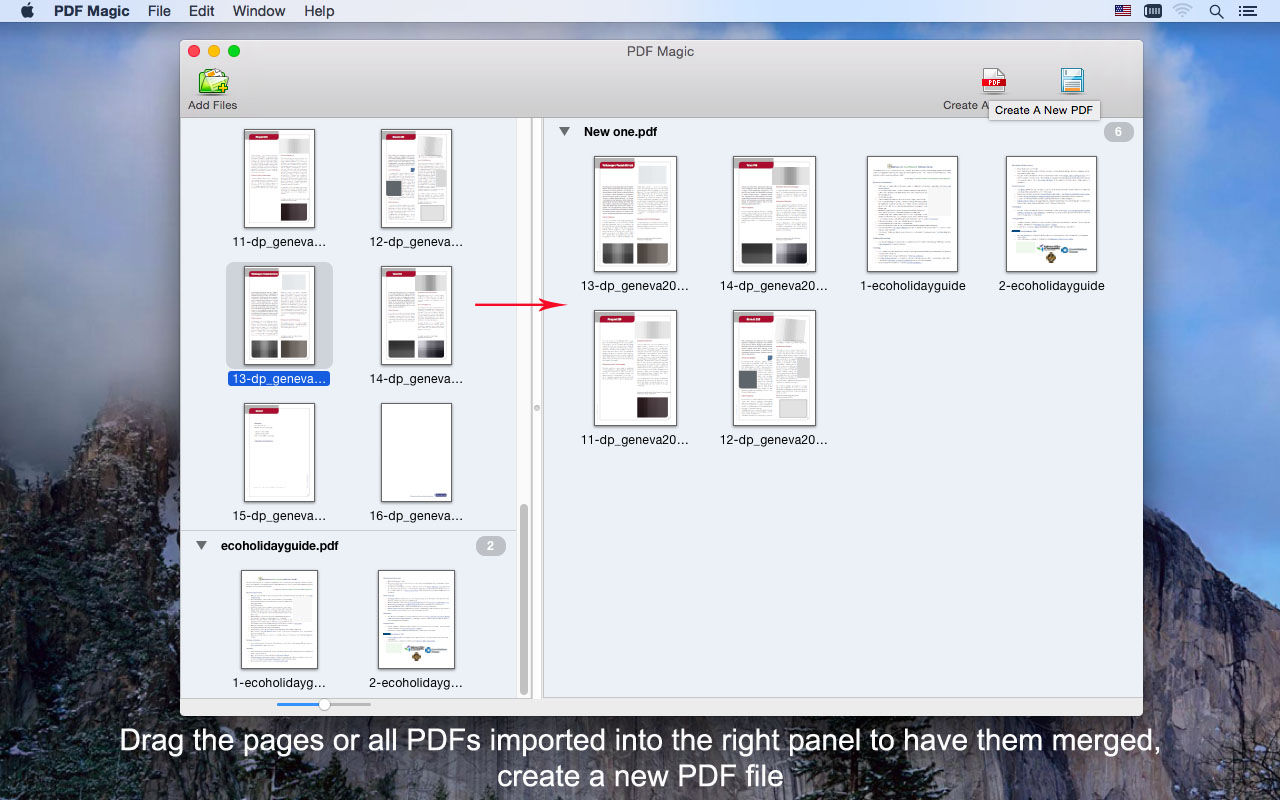Open the File menu

tap(159, 11)
